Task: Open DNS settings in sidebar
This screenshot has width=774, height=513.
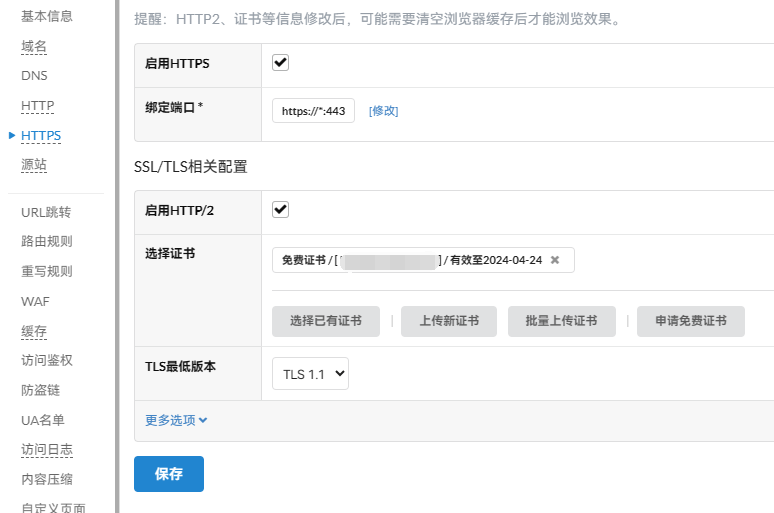Action: pos(34,75)
